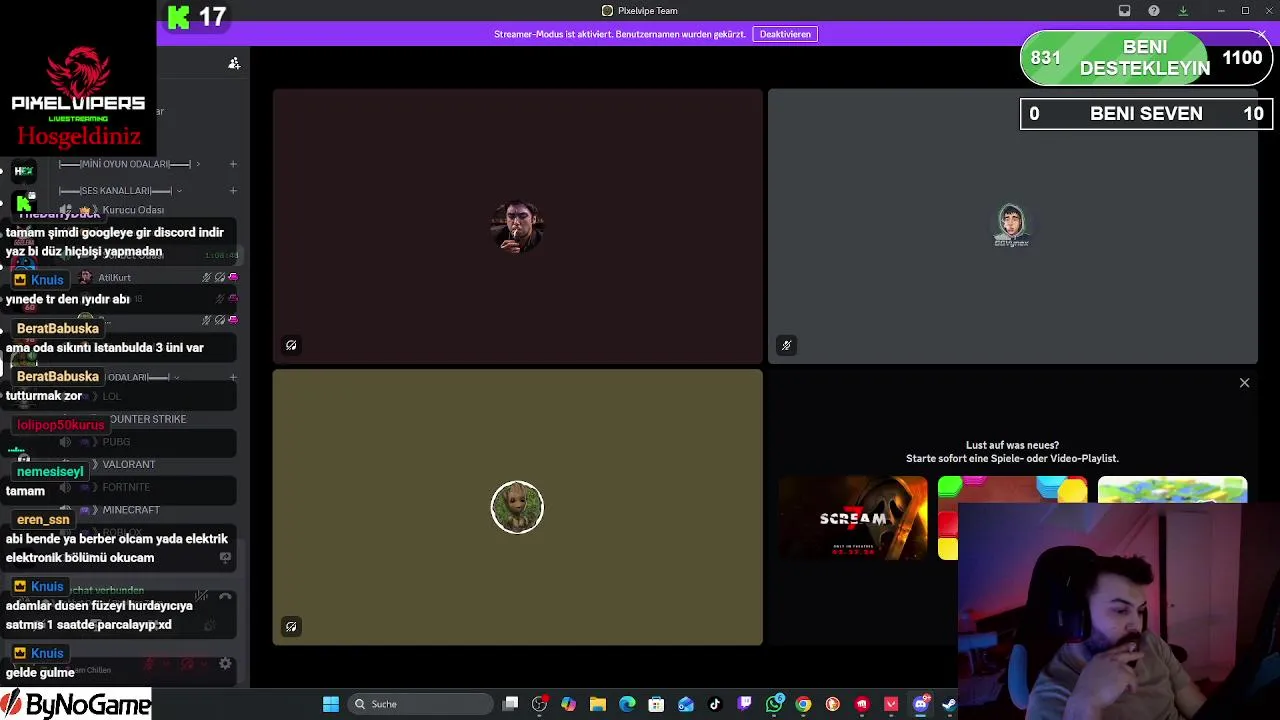
Task: Click the 'Lust auf was neues?' heading text
Action: pos(1012,445)
